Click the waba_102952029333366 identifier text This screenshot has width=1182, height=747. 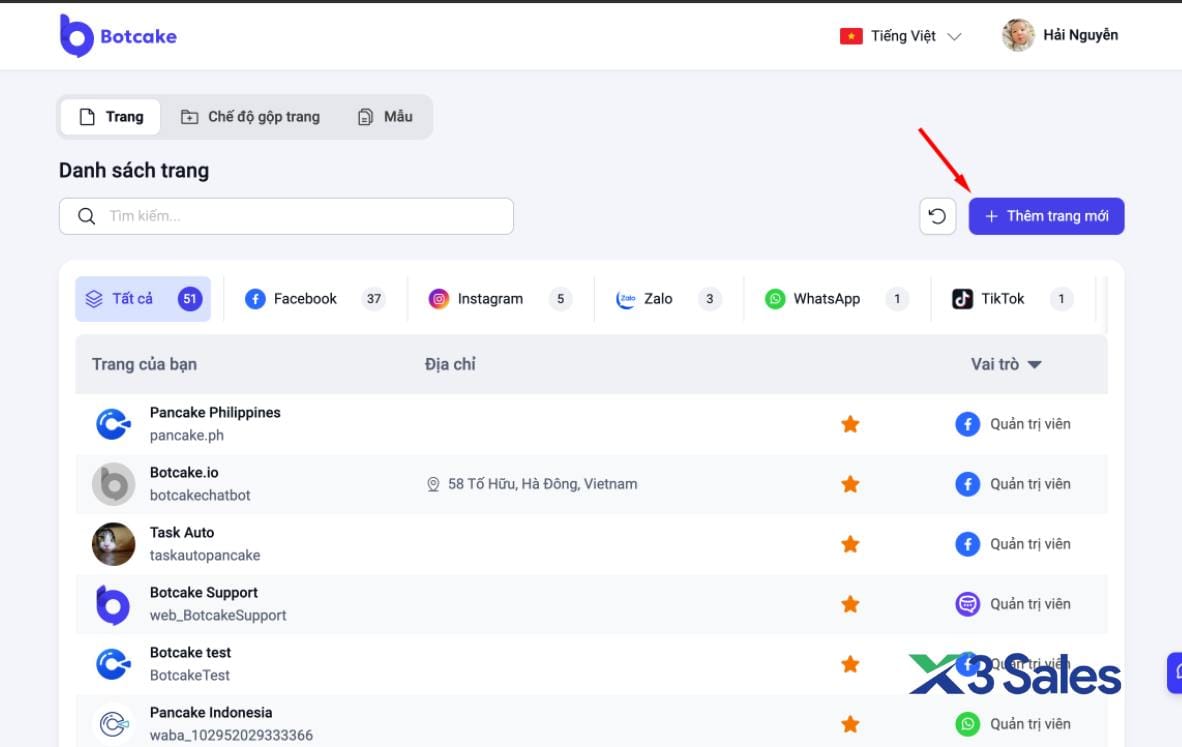pyautogui.click(x=231, y=736)
